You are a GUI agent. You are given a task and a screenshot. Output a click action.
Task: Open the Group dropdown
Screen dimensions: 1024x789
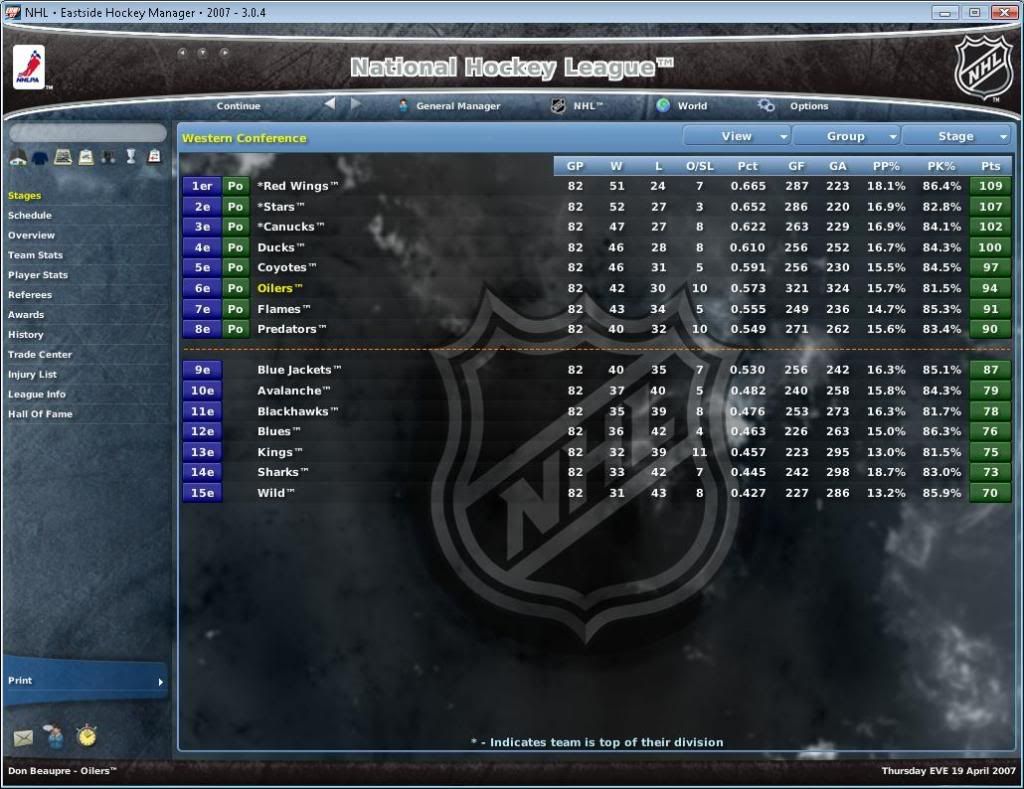tap(846, 137)
